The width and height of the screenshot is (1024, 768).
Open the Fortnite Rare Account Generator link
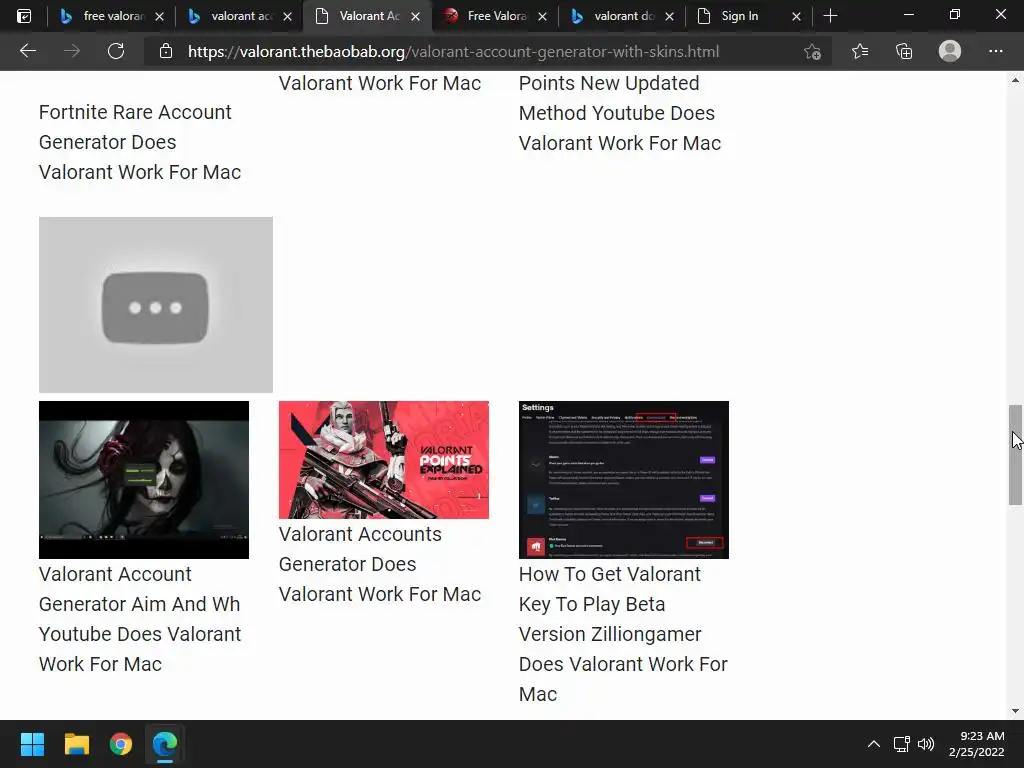pos(140,142)
